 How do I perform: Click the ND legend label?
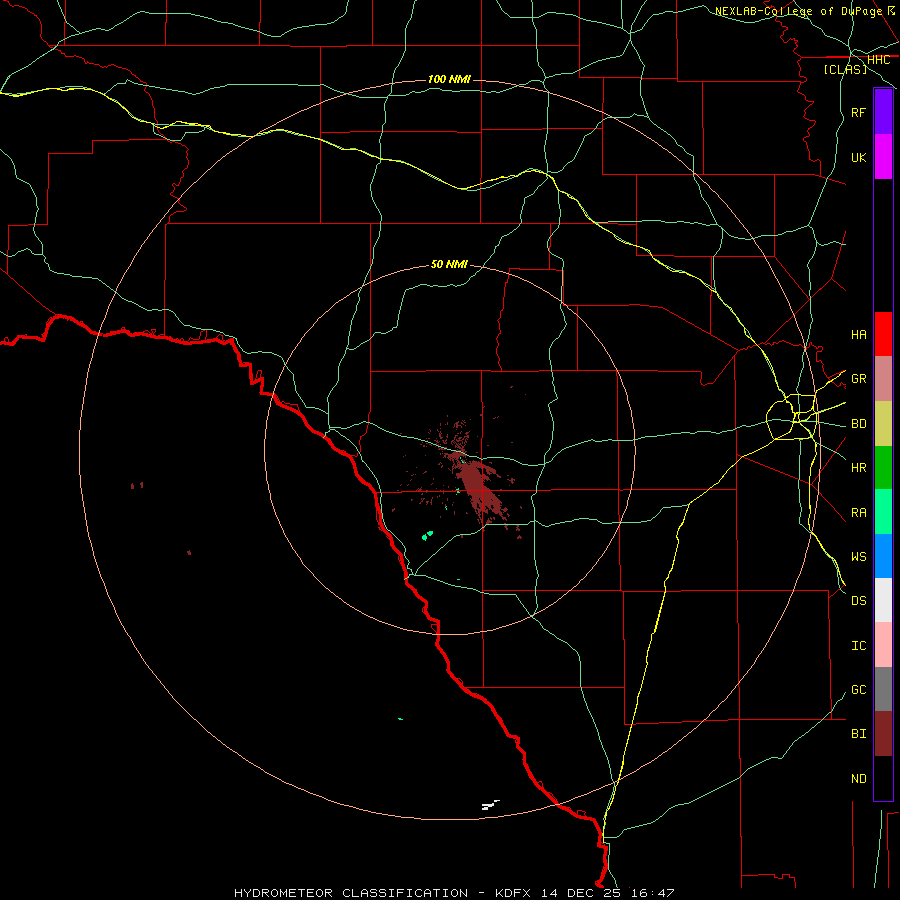pyautogui.click(x=859, y=778)
